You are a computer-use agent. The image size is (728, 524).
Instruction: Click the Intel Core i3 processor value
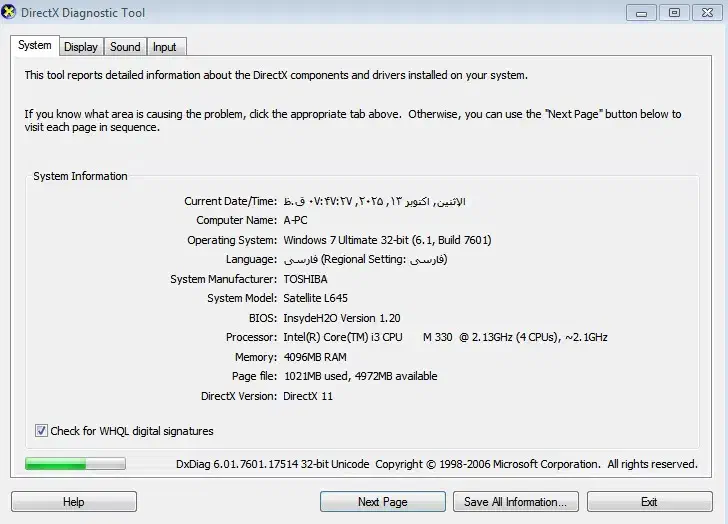point(445,337)
